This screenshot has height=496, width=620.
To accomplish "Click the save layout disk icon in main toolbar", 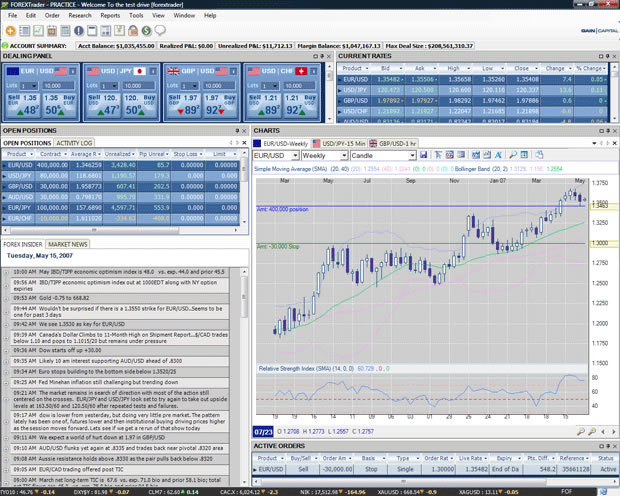I will (119, 30).
